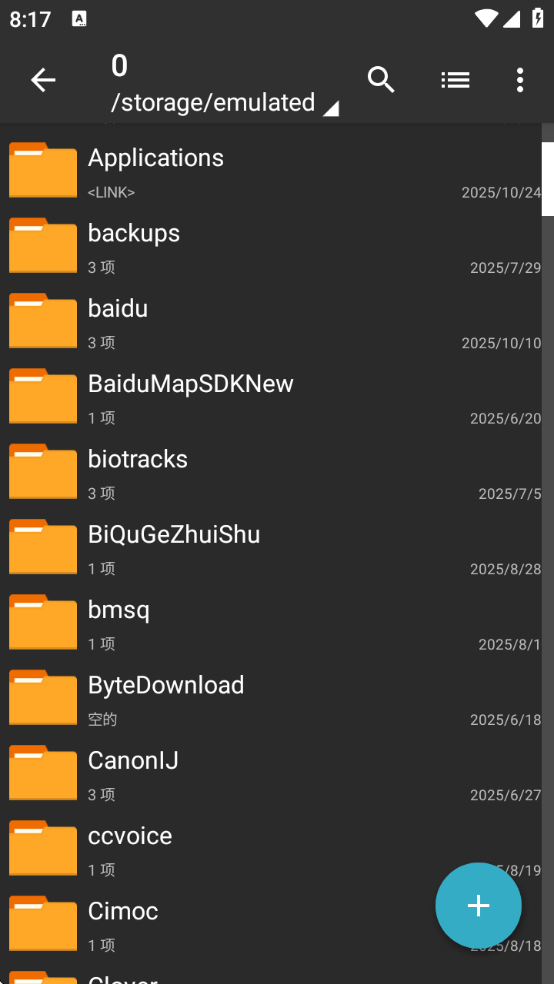Open the BiQuGeZhuiShu folder
The height and width of the screenshot is (984, 554).
point(271,547)
